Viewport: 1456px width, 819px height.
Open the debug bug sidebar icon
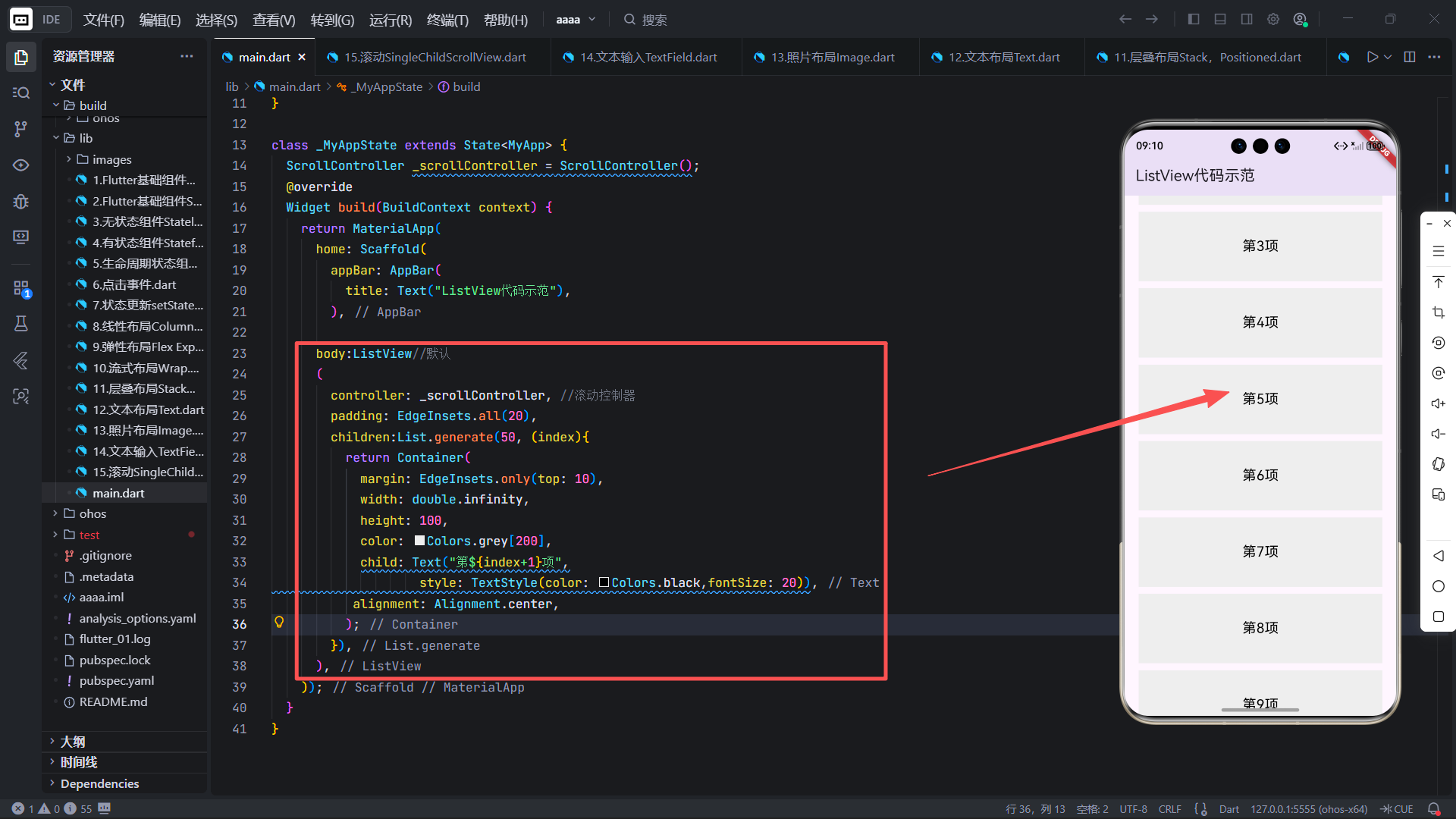tap(21, 201)
